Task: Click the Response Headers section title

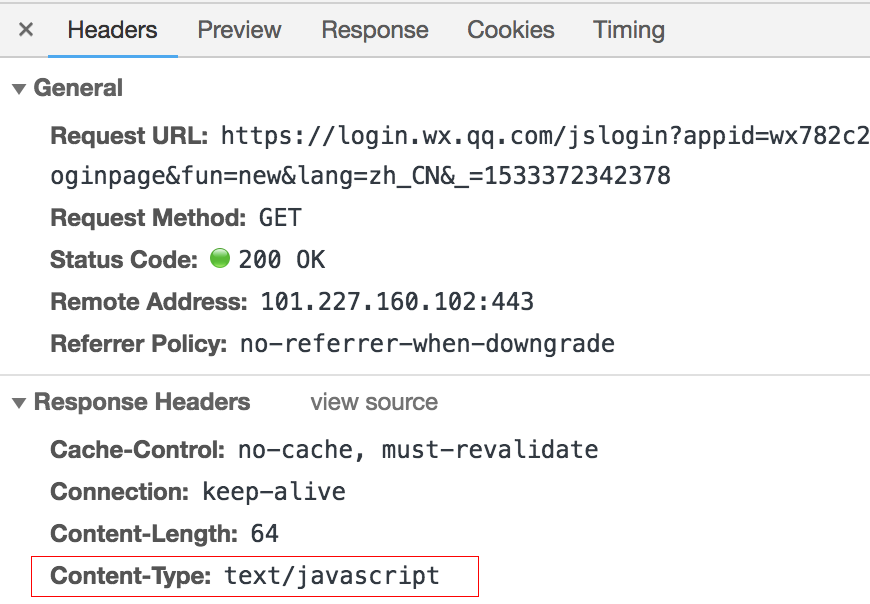Action: pos(142,402)
